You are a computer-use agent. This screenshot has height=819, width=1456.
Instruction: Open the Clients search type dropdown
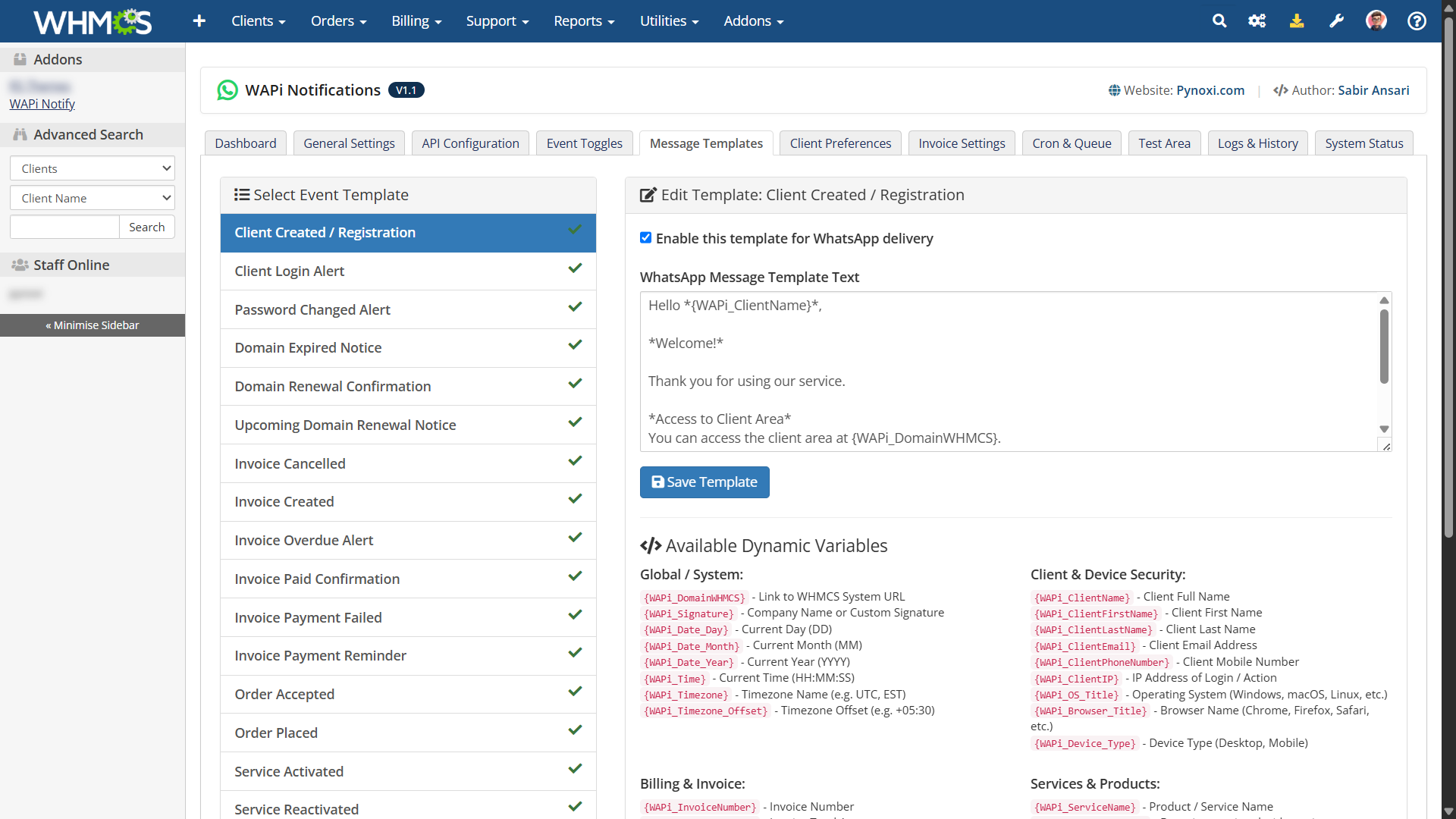click(93, 168)
